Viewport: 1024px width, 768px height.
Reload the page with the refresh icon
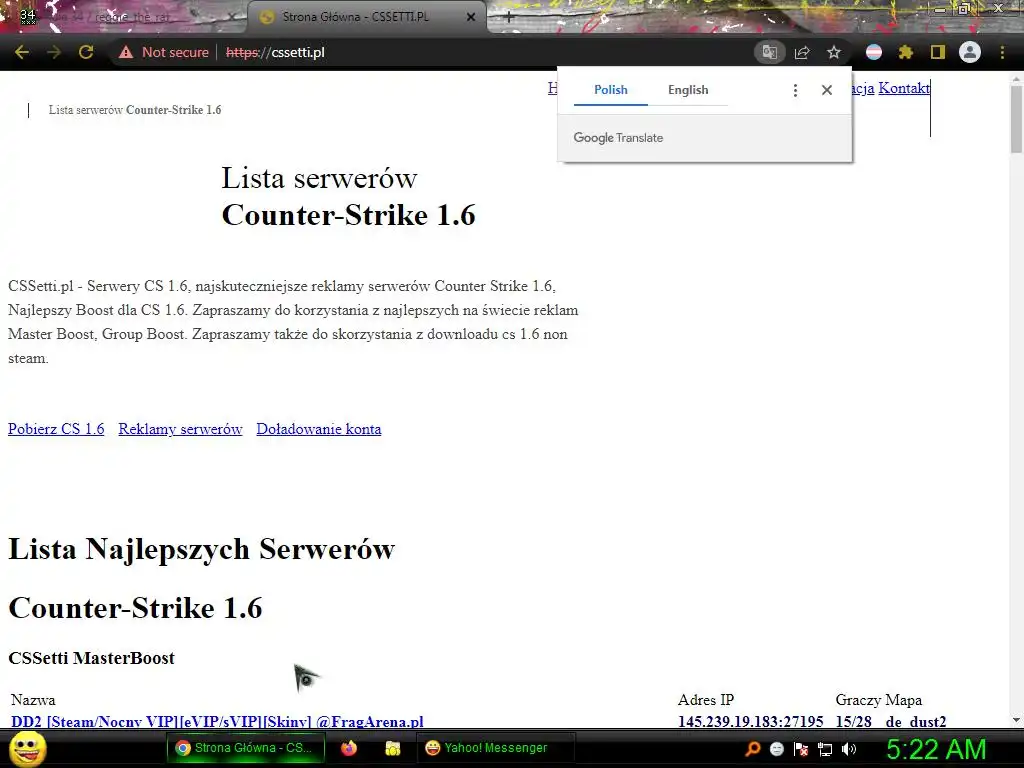click(86, 52)
